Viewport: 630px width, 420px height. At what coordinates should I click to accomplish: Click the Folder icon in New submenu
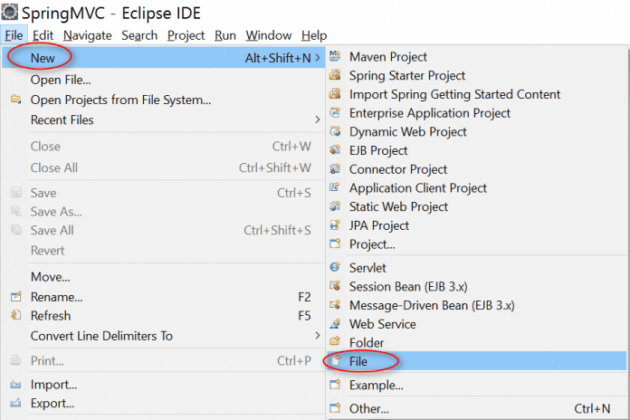(x=336, y=343)
